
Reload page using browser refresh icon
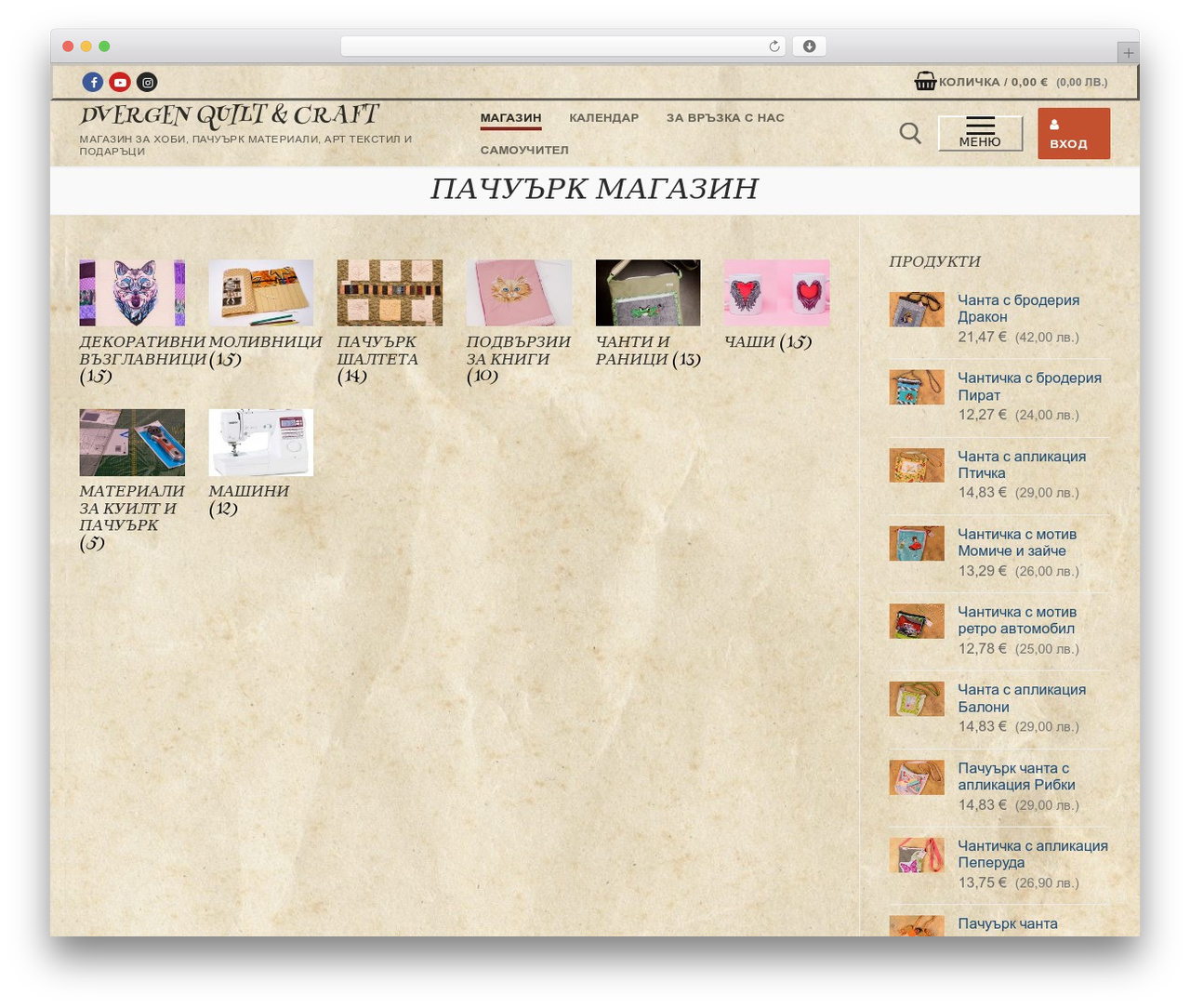773,46
